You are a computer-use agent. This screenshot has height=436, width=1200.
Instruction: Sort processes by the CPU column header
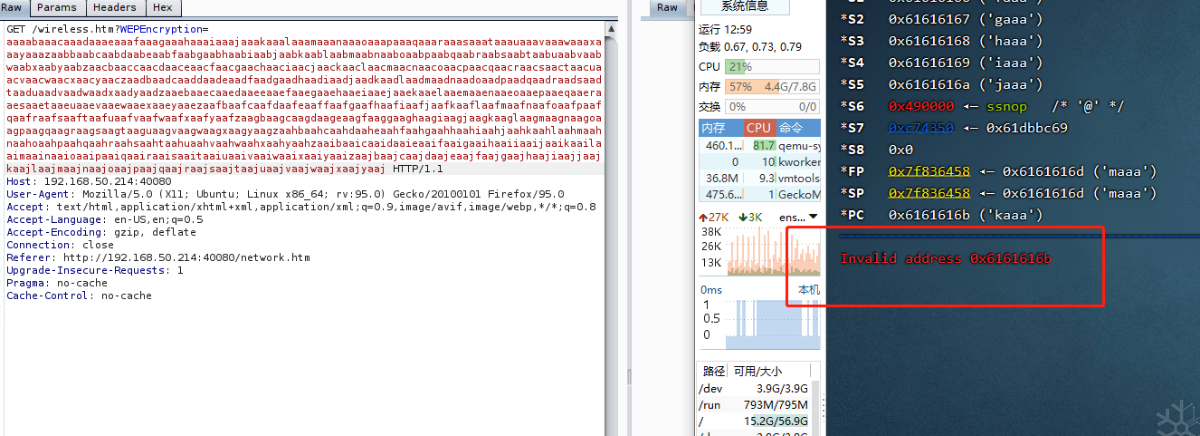(x=759, y=128)
